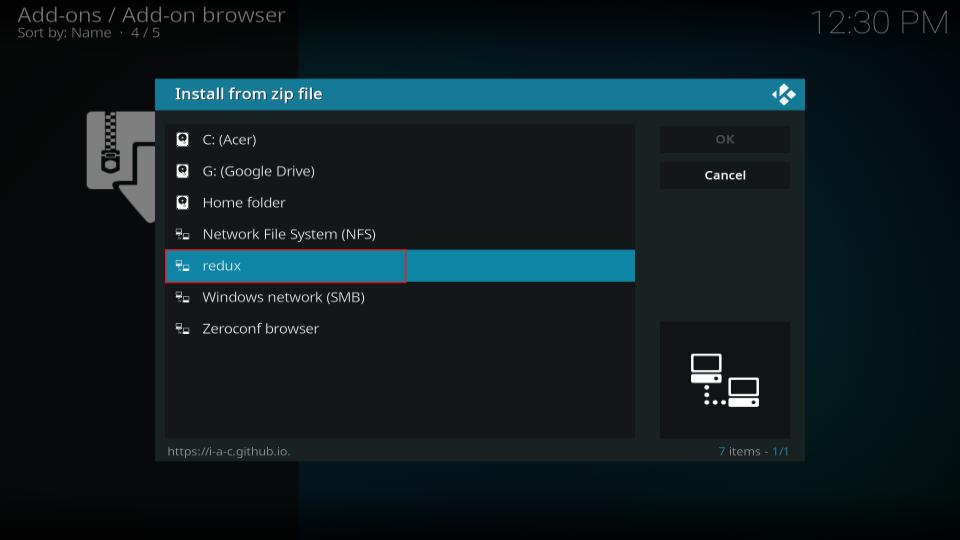Screen dimensions: 960x540
Task: Click the Add-ons / Add-on browser heading
Action: tap(151, 15)
